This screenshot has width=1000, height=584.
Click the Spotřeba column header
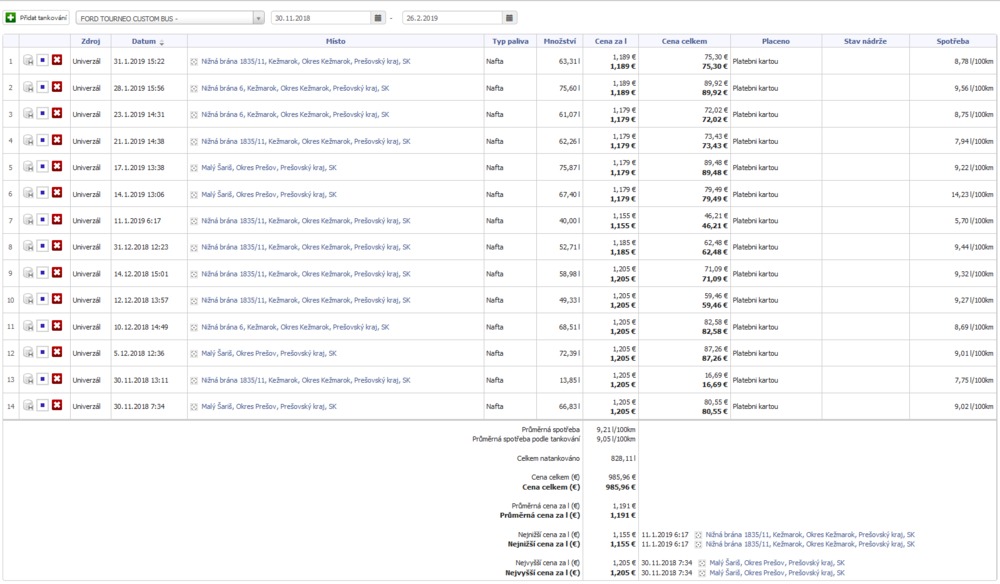(x=953, y=41)
